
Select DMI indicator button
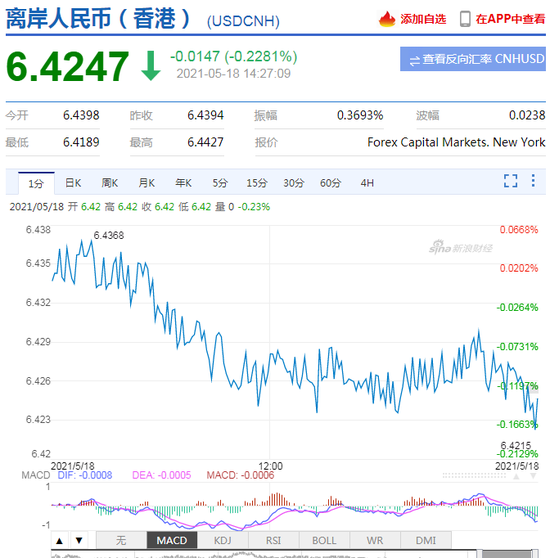[426, 541]
